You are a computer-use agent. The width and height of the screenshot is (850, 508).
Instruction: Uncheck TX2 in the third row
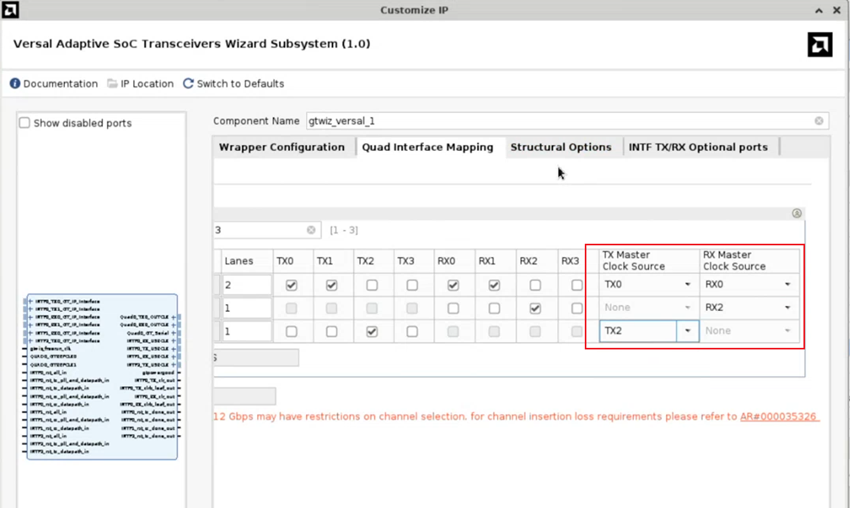[372, 331]
